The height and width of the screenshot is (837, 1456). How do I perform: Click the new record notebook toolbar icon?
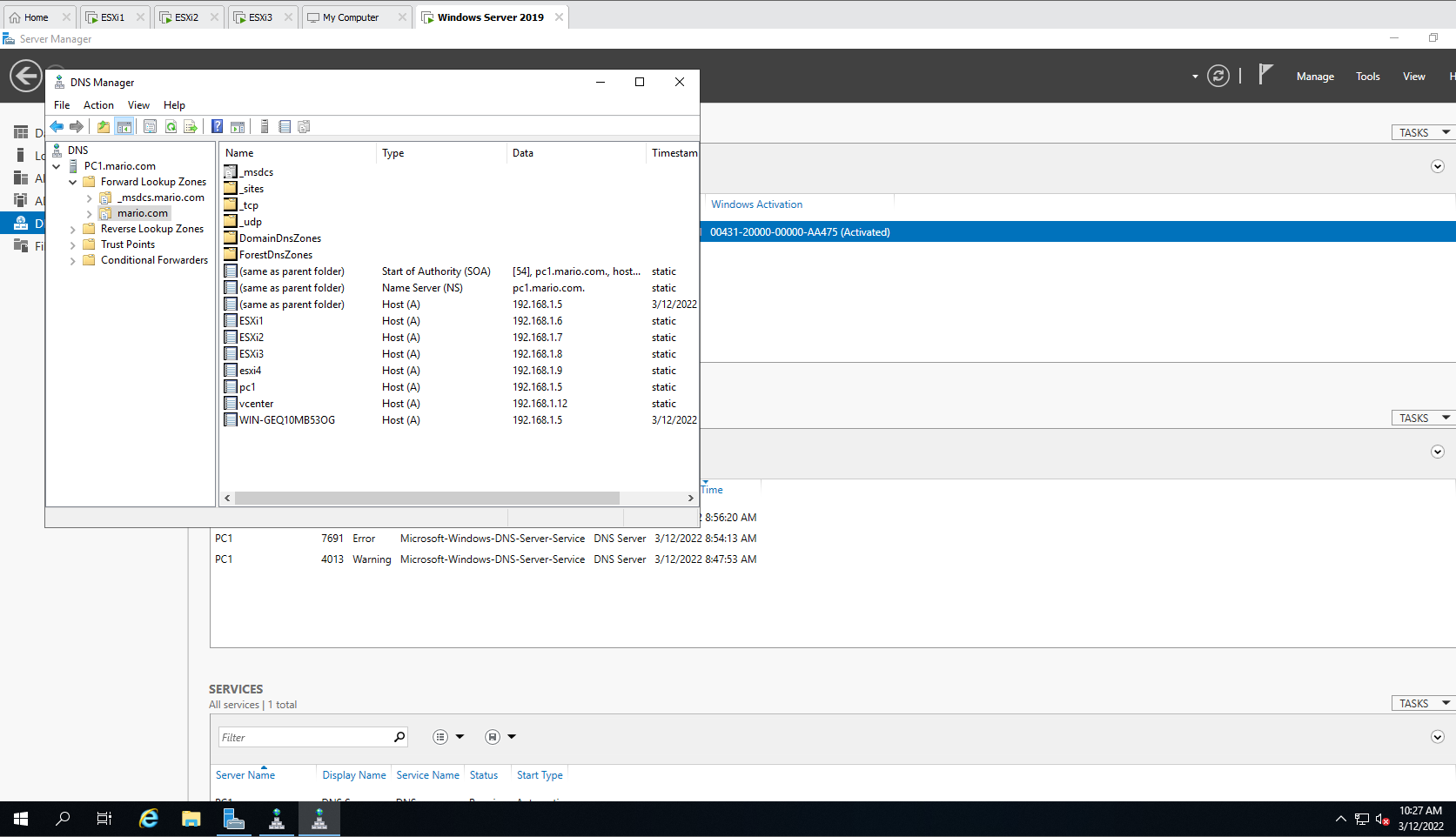285,127
